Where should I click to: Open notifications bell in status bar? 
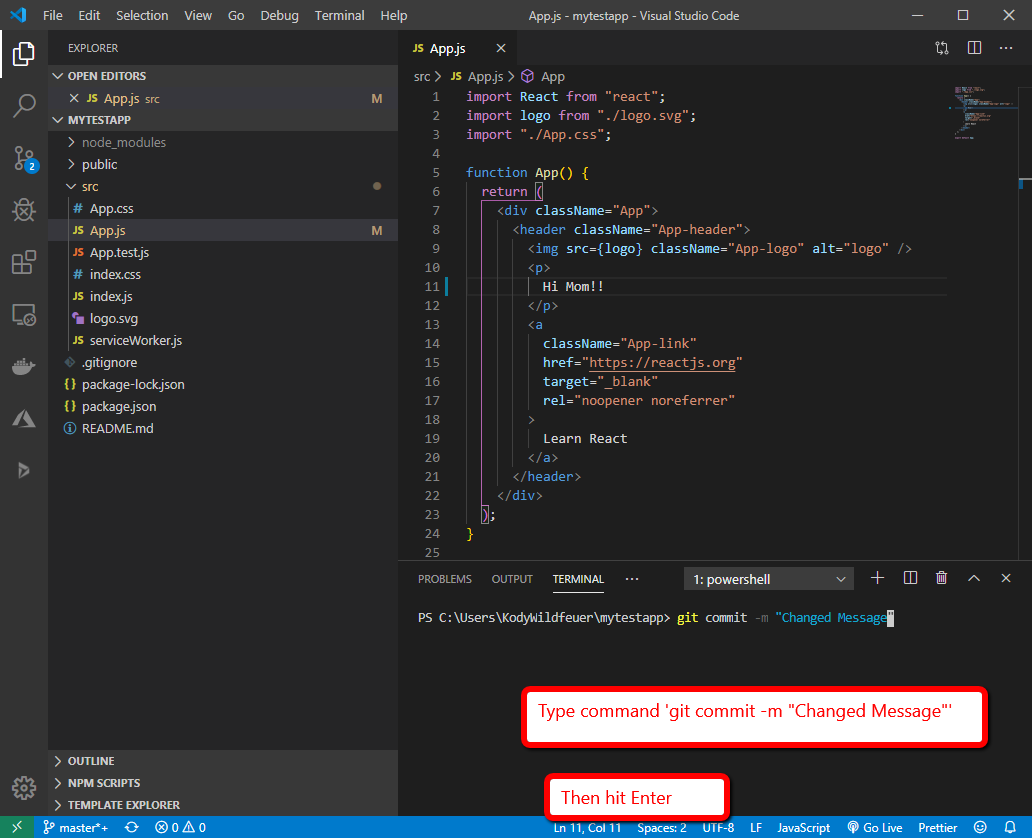(1010, 827)
